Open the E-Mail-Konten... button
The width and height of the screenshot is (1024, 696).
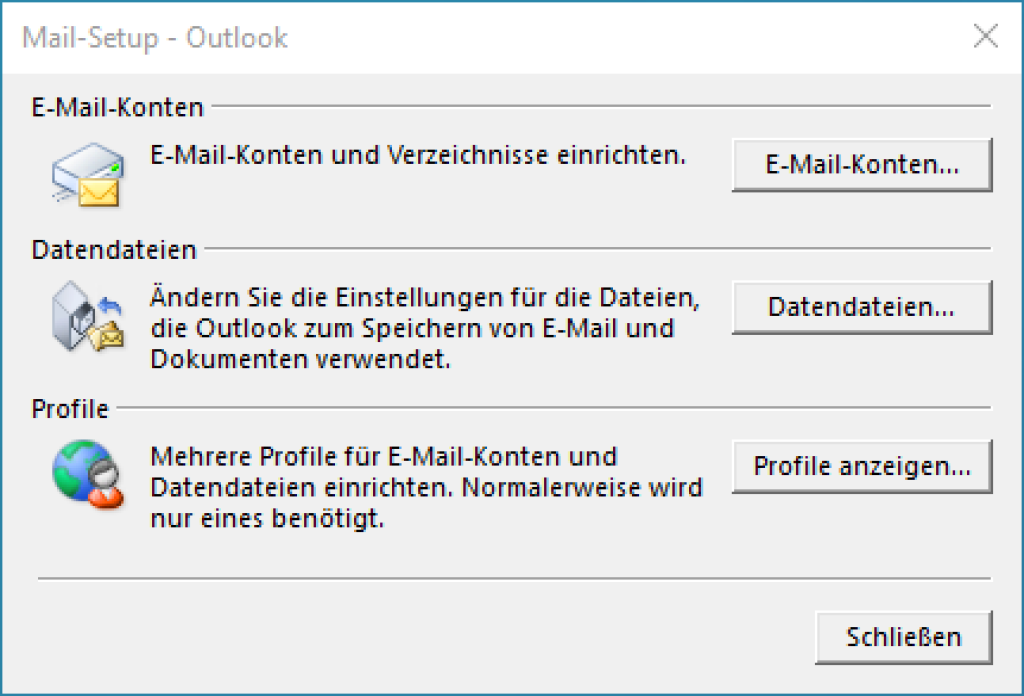[x=862, y=165]
